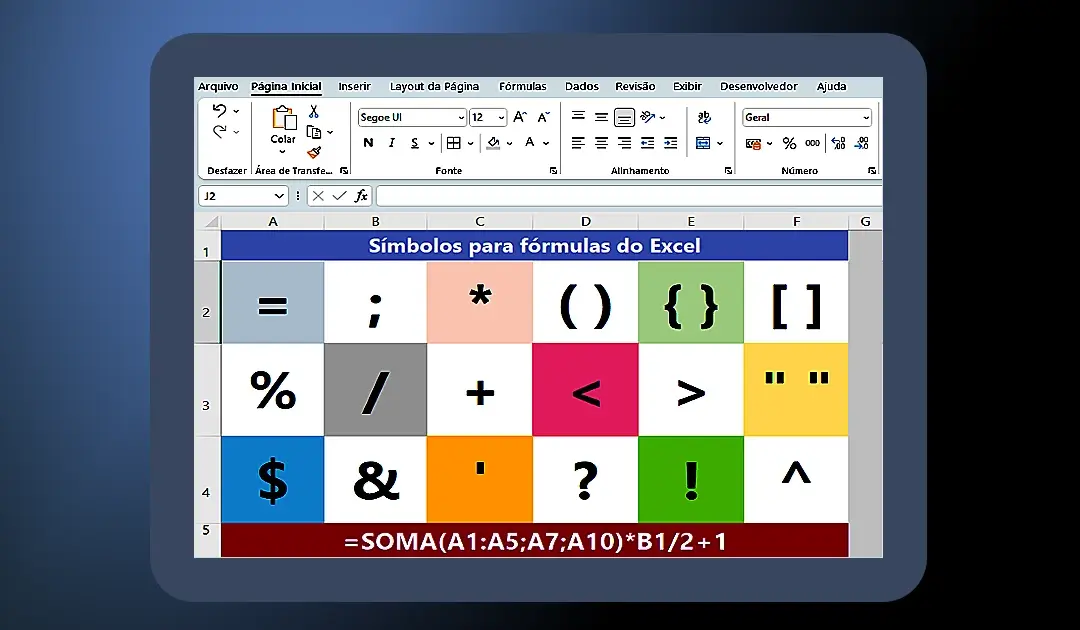1080x630 pixels.
Task: Switch to the Layout da Página tab
Action: coord(435,87)
